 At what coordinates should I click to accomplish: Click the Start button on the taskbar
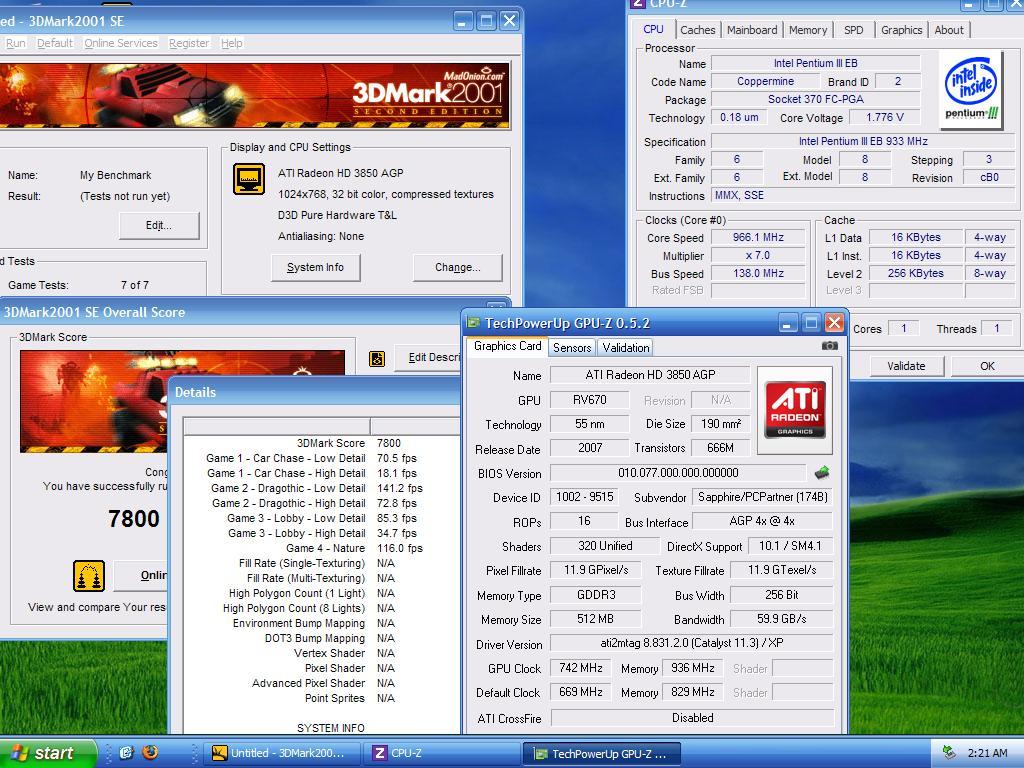(47, 753)
